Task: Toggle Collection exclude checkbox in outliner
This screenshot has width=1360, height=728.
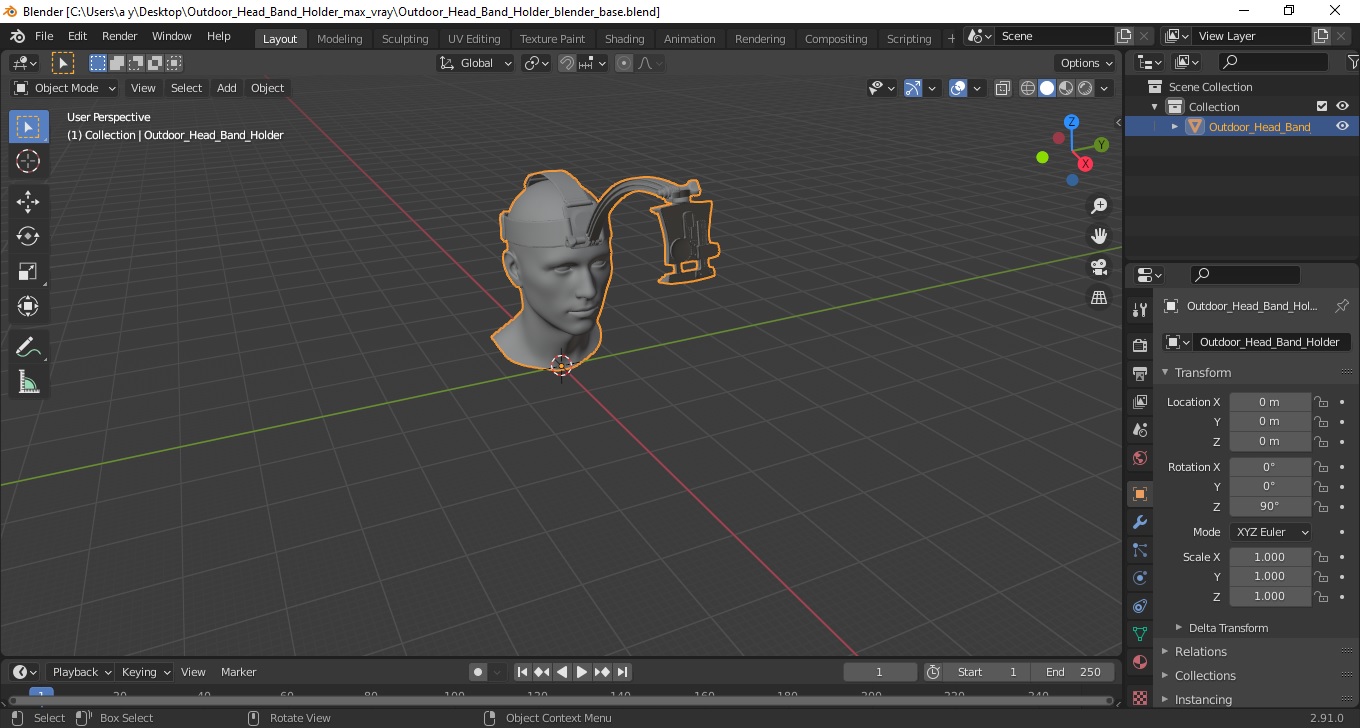Action: tap(1322, 106)
